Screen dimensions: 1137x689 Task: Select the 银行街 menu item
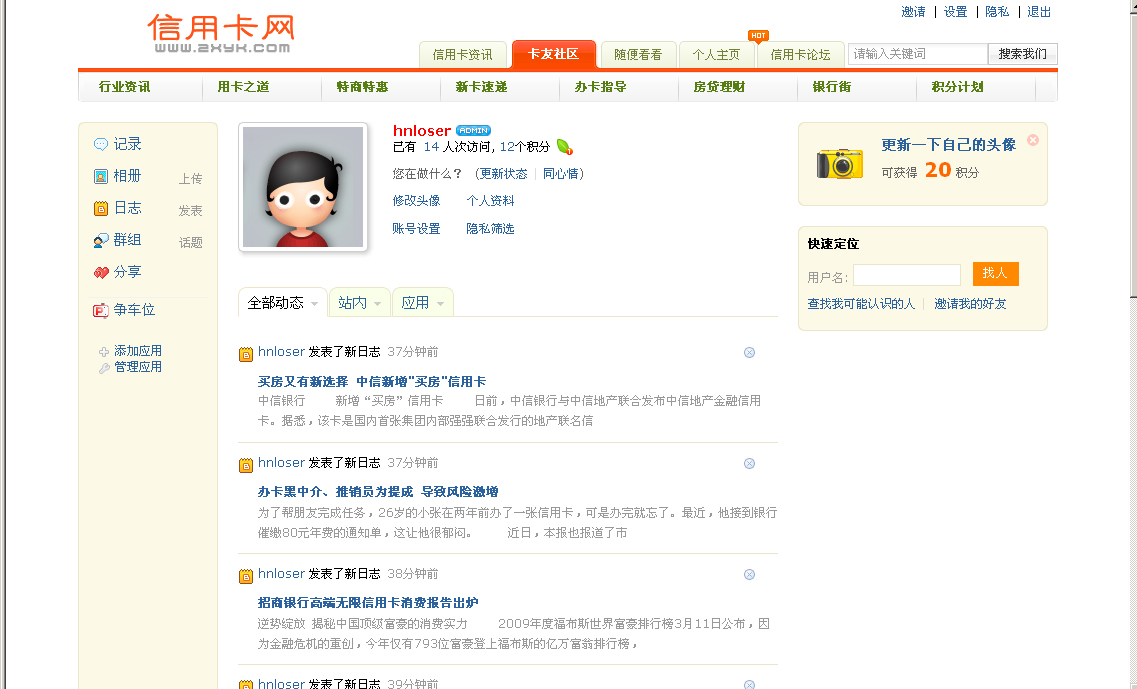(832, 87)
